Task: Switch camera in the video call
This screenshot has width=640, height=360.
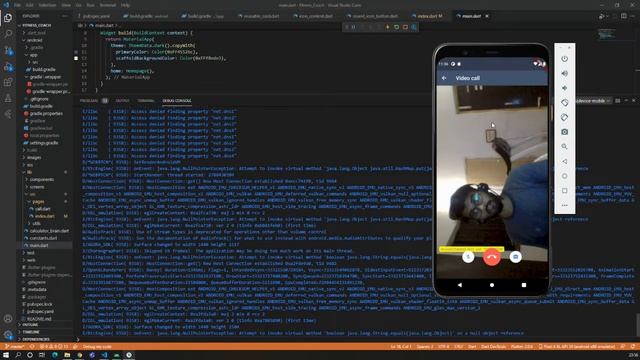Action: [x=516, y=257]
